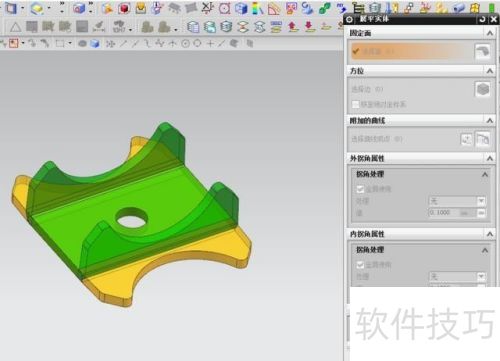Screen dimensions: 500x361
Task: Collapse the 内拐角属性 section header
Action: coord(490,234)
